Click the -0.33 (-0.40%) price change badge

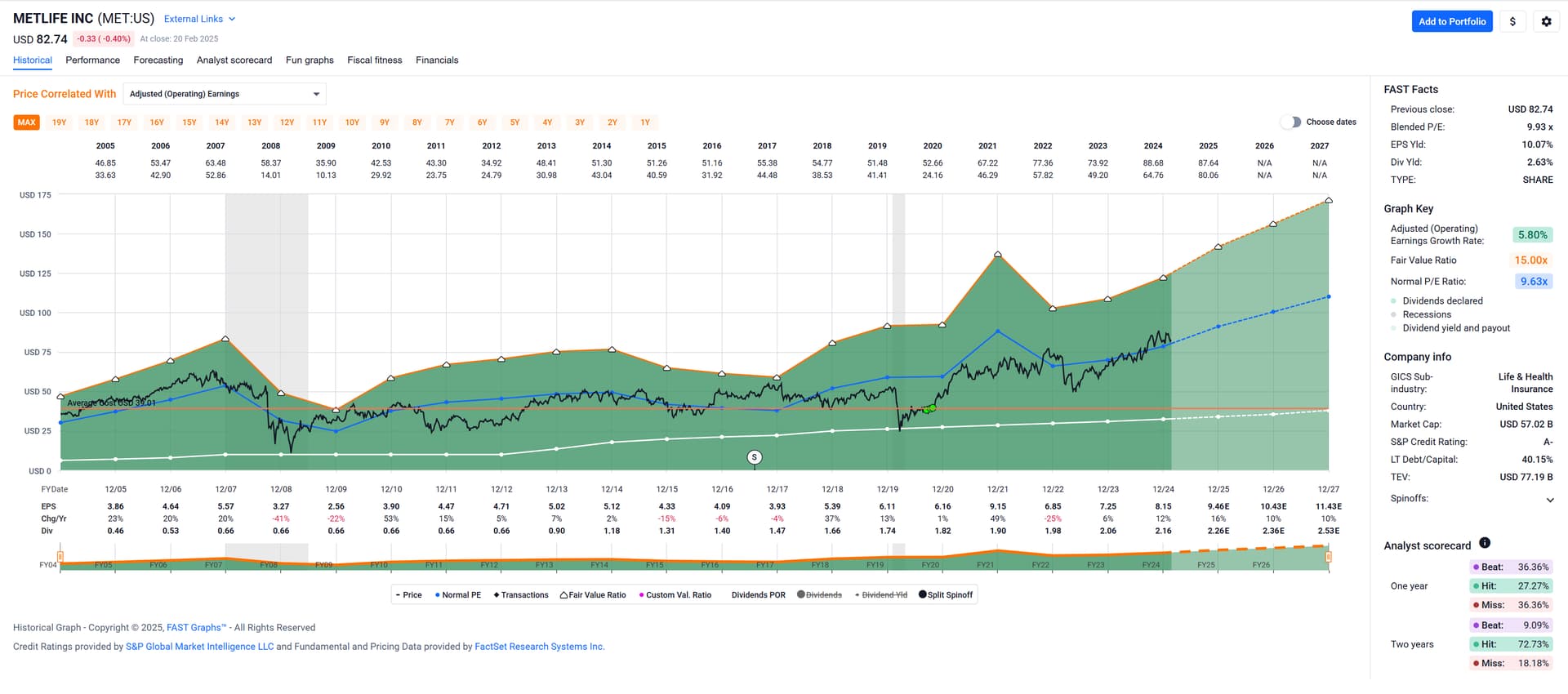click(104, 39)
